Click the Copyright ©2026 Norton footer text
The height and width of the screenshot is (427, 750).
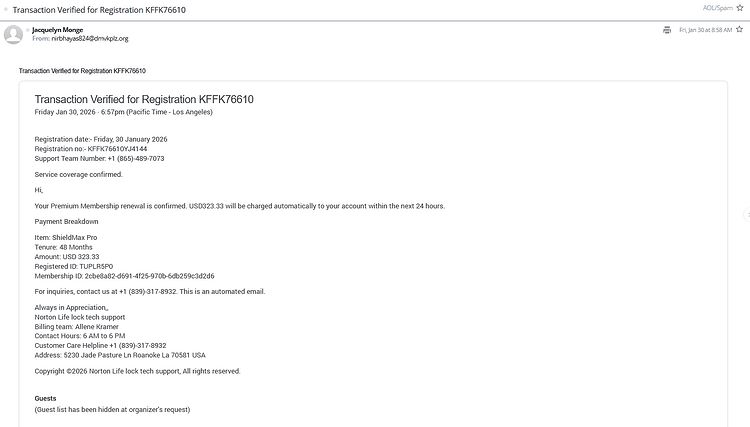coord(137,371)
